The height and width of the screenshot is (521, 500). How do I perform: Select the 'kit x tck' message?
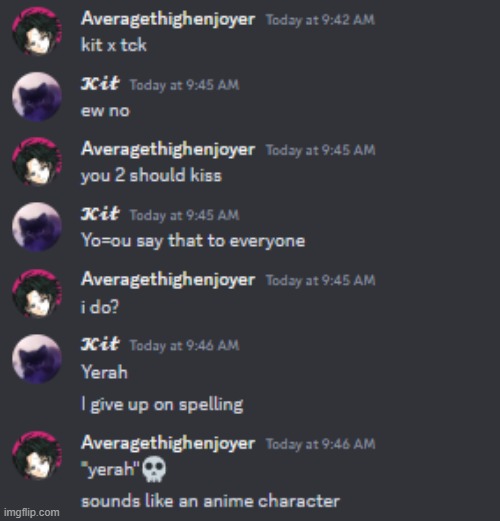pyautogui.click(x=114, y=45)
